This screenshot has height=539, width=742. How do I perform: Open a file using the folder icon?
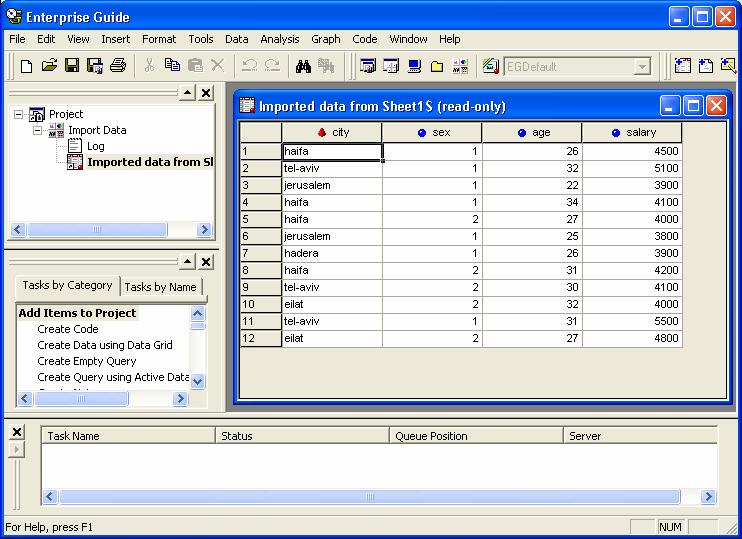click(49, 66)
